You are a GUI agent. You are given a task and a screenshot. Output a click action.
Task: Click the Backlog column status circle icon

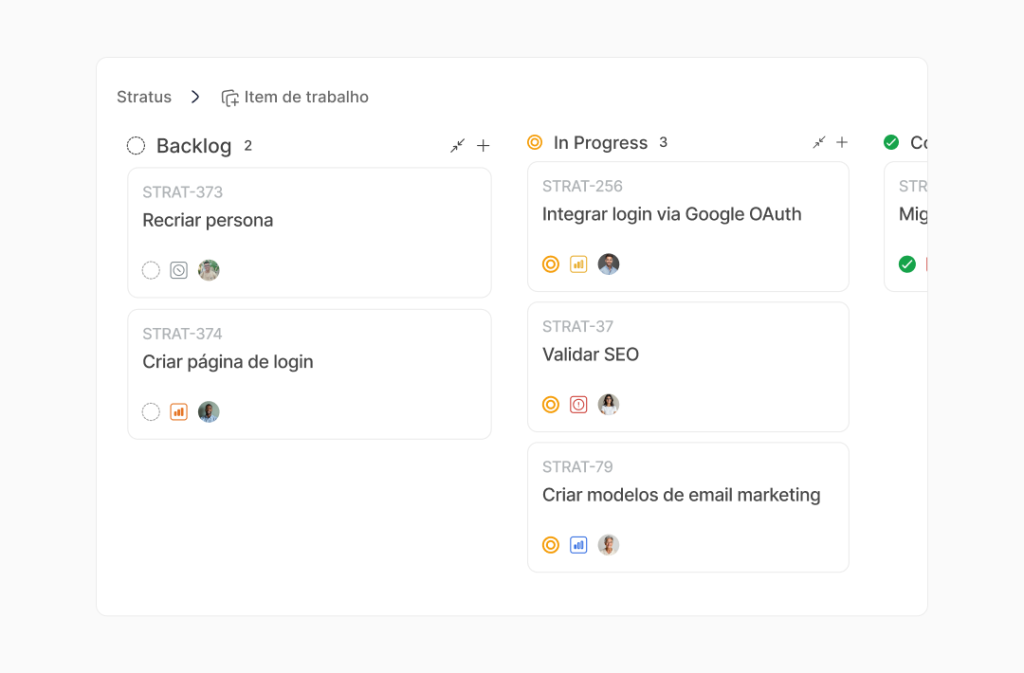point(136,146)
